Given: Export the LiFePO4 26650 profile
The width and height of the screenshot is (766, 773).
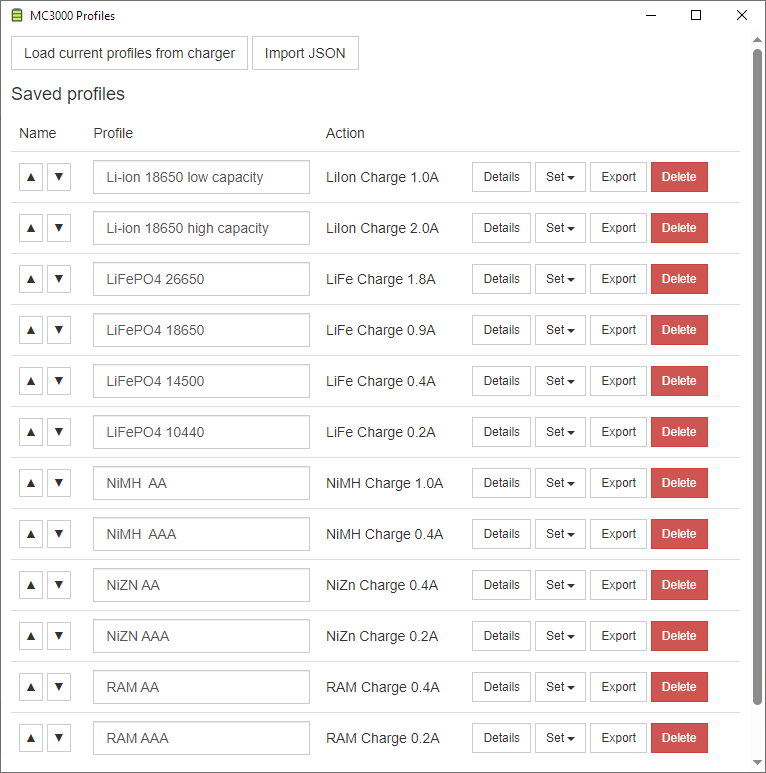Looking at the screenshot, I should coord(618,279).
